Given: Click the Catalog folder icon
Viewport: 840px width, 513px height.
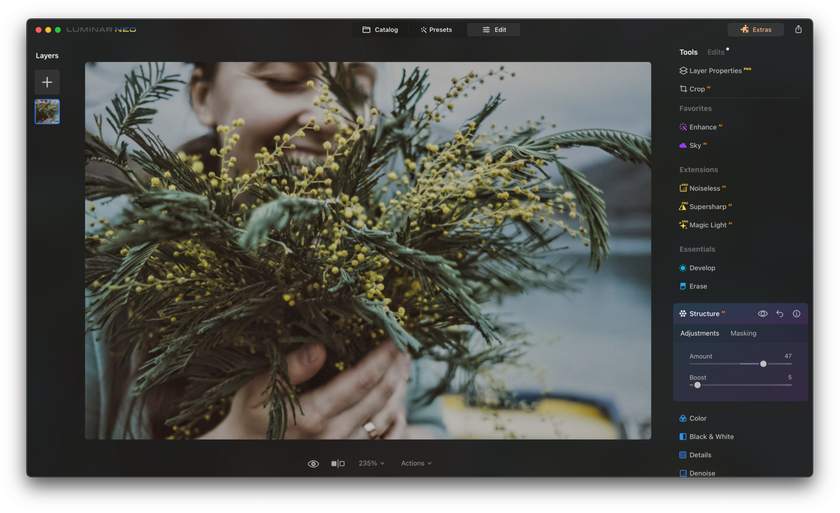Looking at the screenshot, I should coord(366,29).
